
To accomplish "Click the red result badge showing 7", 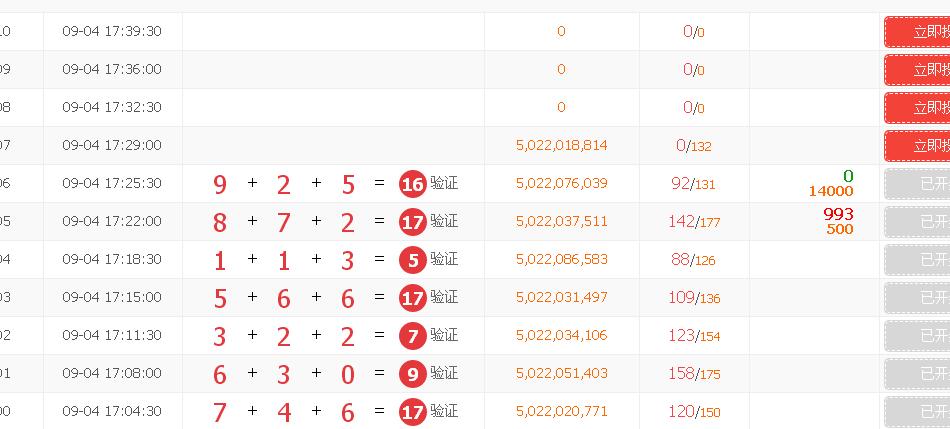I will pos(412,336).
